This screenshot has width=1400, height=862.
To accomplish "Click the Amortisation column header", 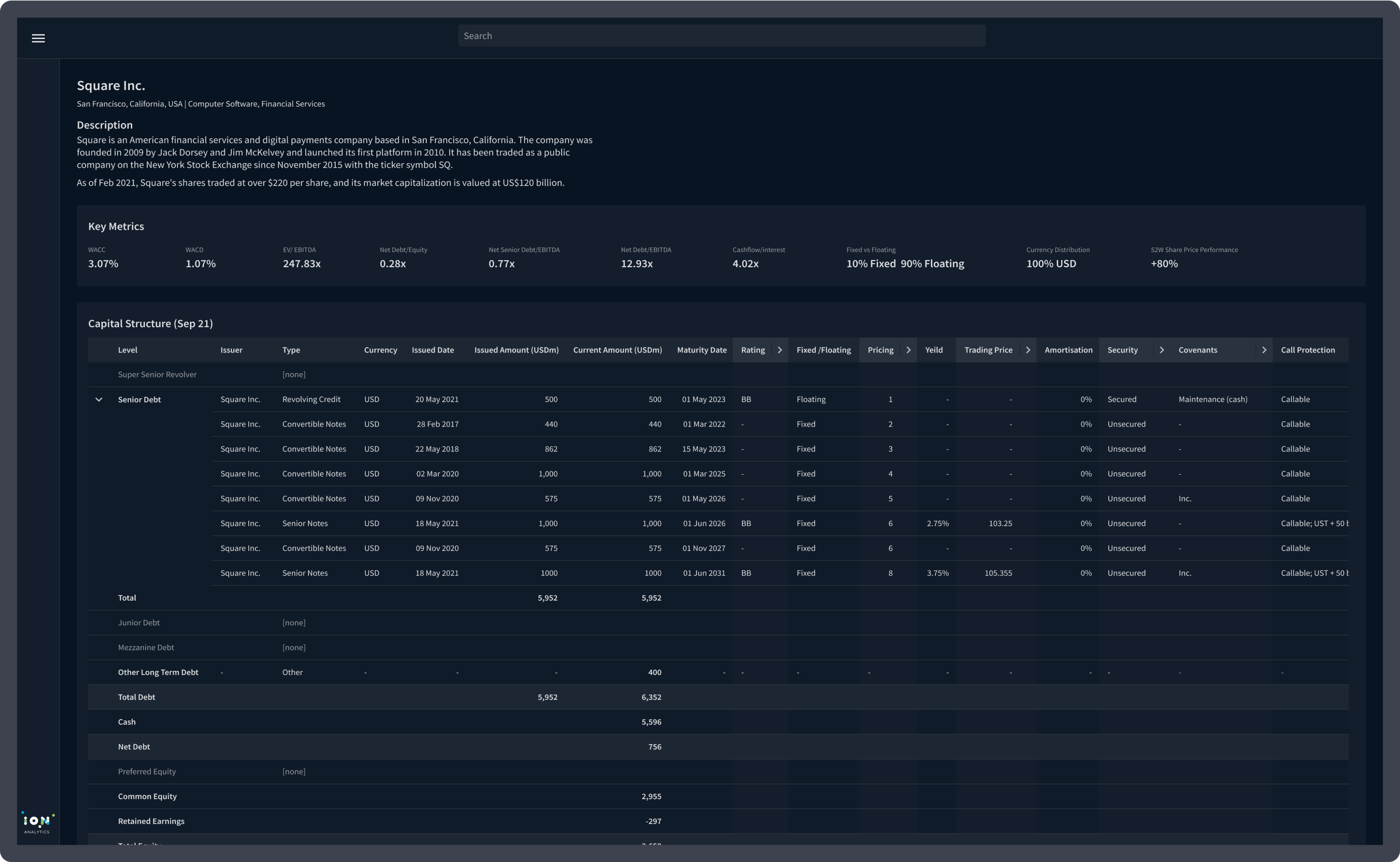I will coord(1067,350).
